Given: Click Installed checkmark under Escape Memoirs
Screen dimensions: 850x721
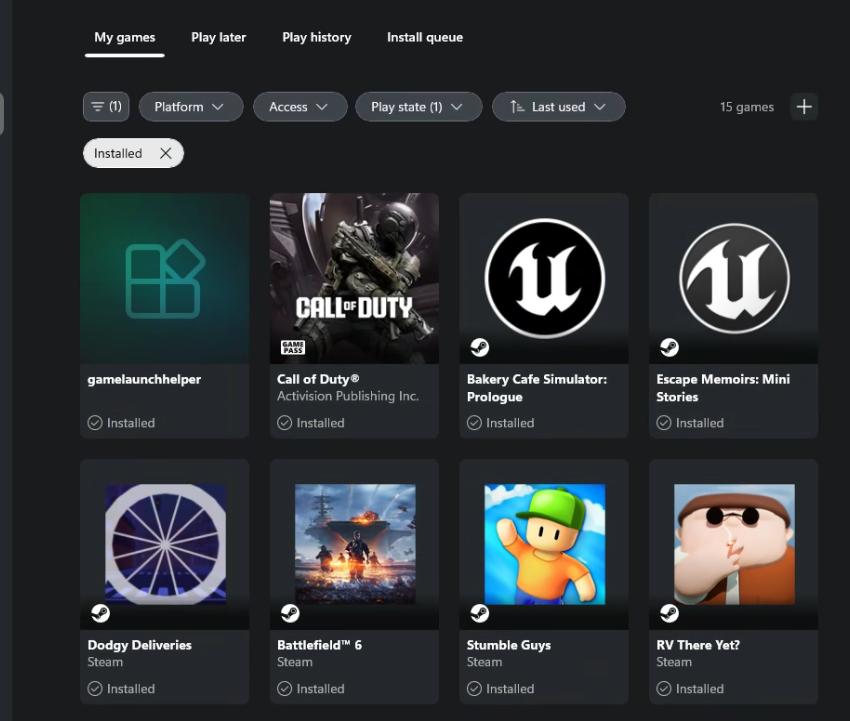Looking at the screenshot, I should click(x=664, y=423).
